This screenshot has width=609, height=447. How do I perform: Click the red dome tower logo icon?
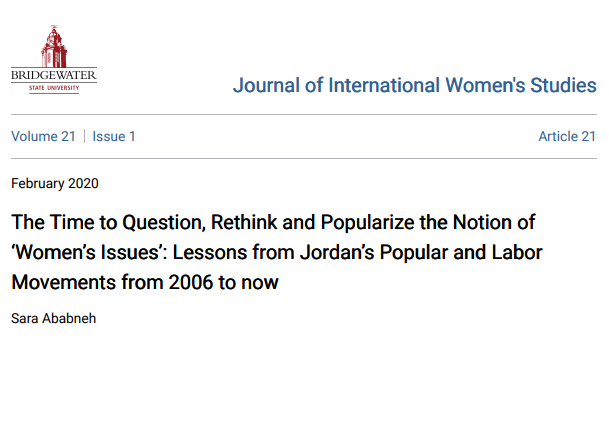(54, 46)
